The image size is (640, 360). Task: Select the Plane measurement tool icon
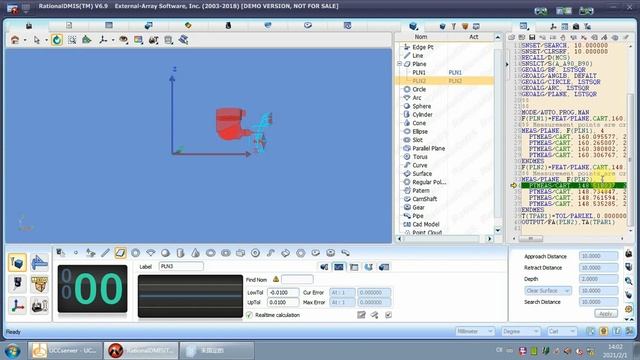tap(120, 253)
